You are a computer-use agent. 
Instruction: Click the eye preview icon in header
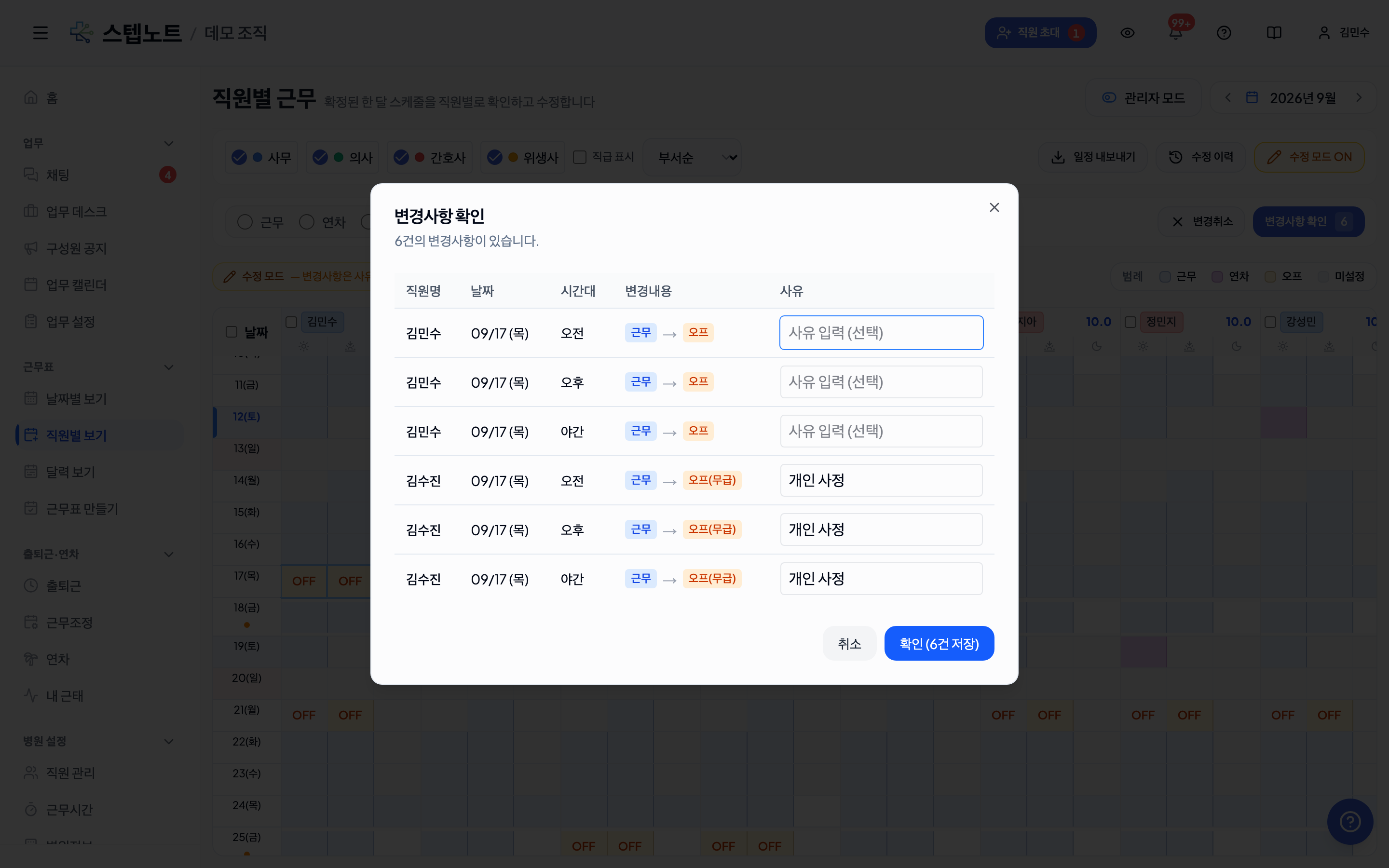tap(1127, 33)
